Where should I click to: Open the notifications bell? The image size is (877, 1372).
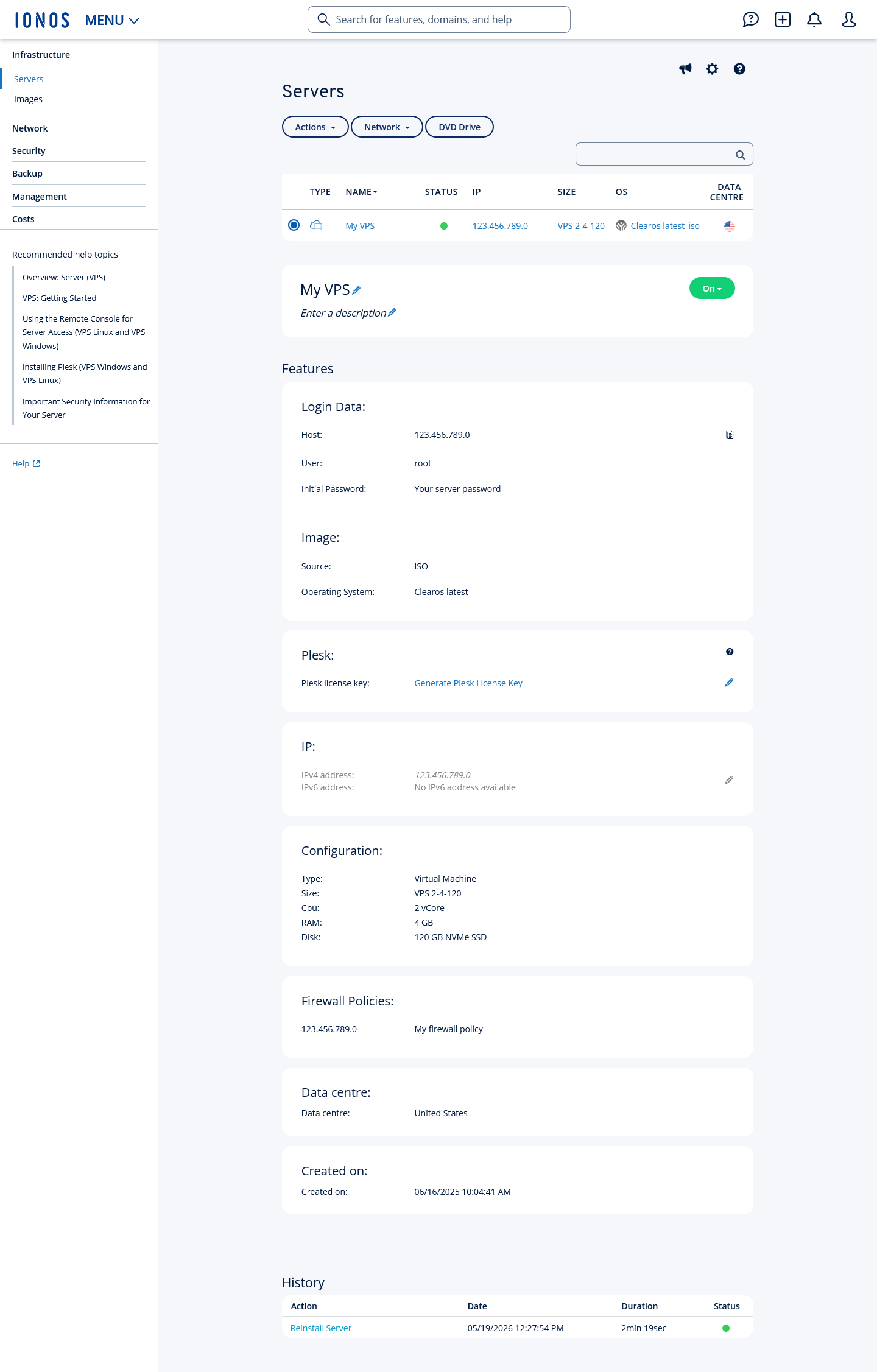coord(814,19)
